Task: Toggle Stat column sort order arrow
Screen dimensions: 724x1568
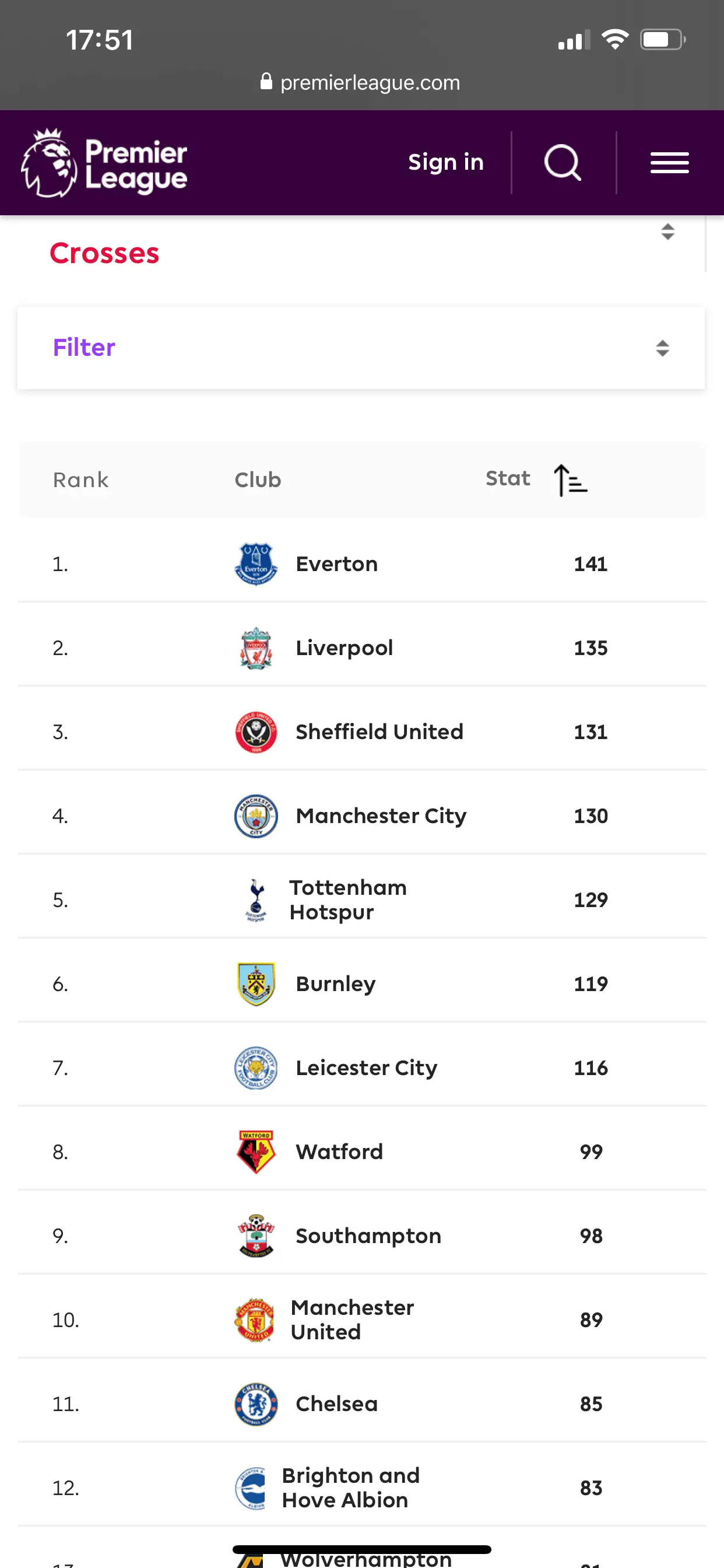Action: click(x=570, y=480)
